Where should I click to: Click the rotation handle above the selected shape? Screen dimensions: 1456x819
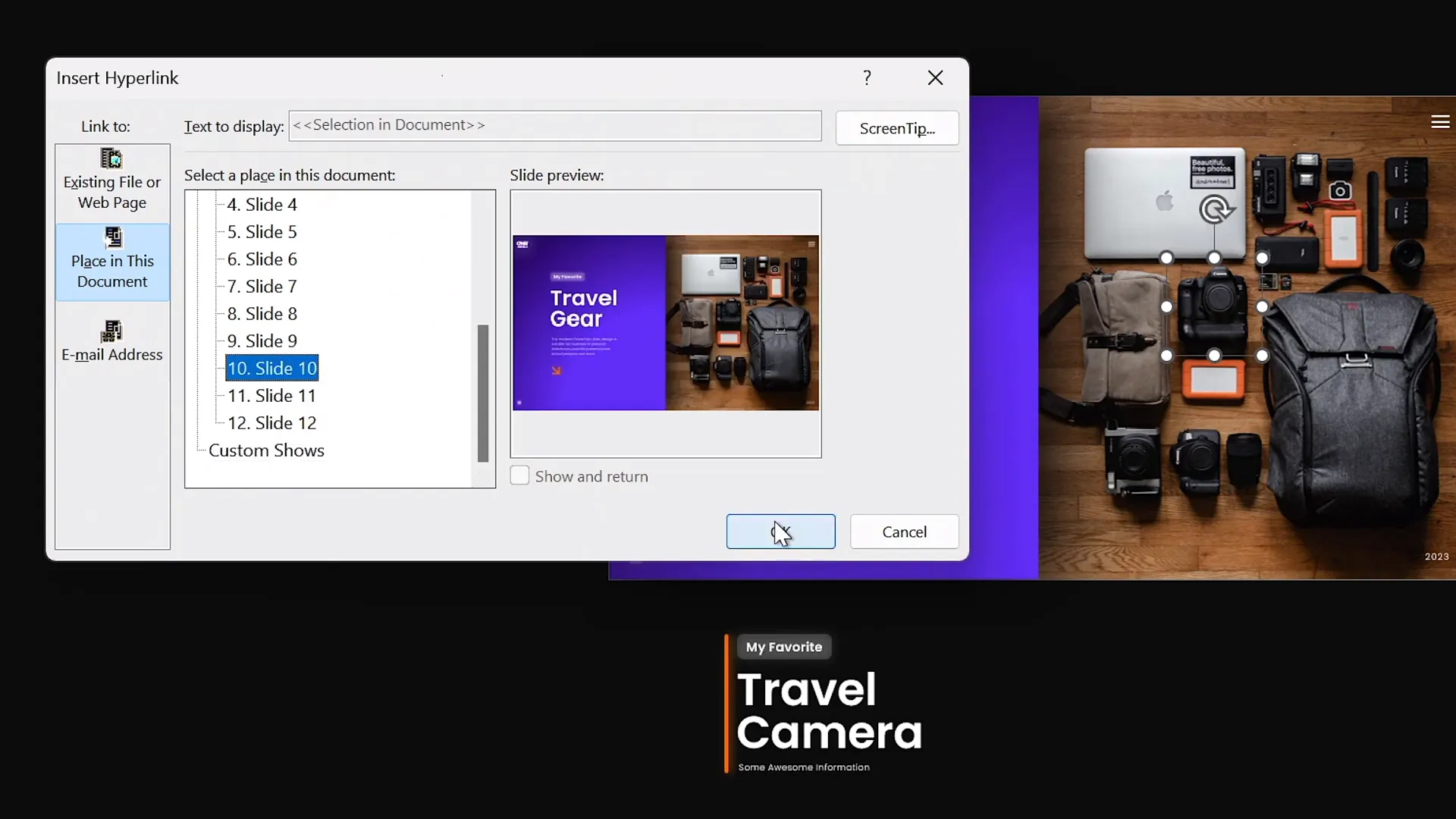coord(1216,209)
